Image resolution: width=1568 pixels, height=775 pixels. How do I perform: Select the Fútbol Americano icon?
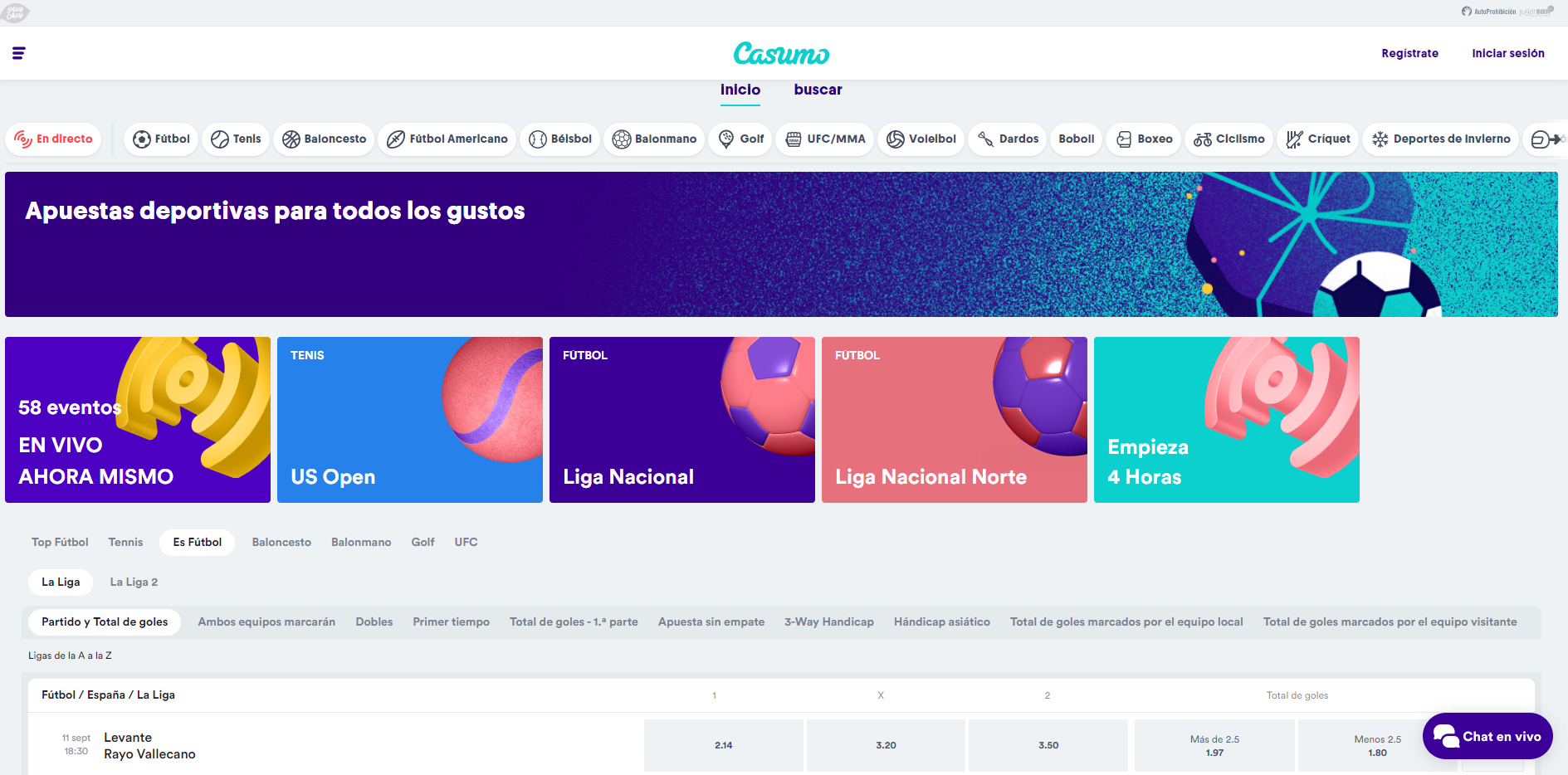point(396,139)
